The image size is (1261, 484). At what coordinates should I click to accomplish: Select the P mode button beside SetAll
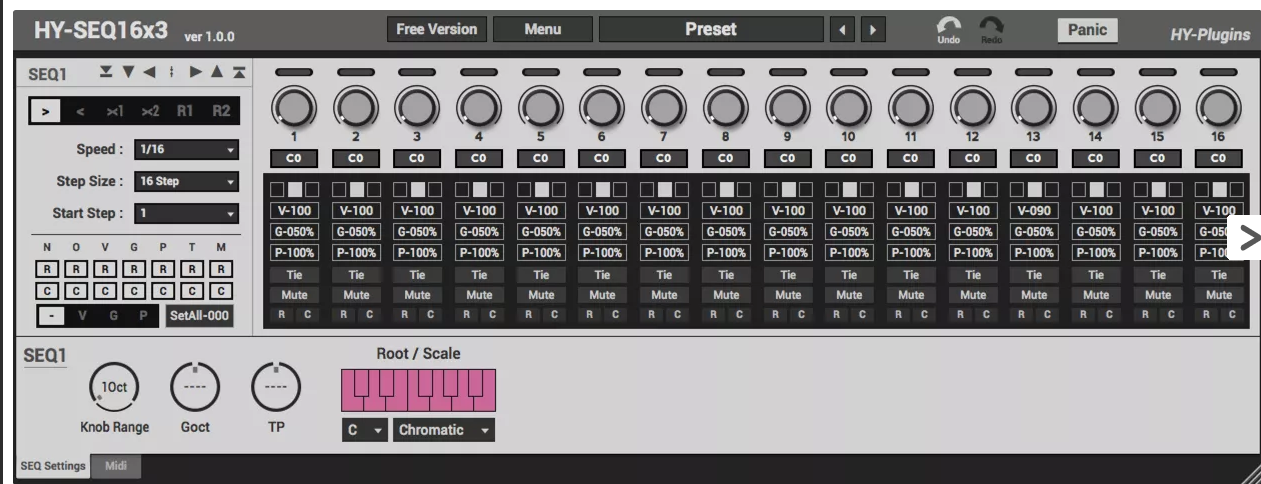coord(143,317)
